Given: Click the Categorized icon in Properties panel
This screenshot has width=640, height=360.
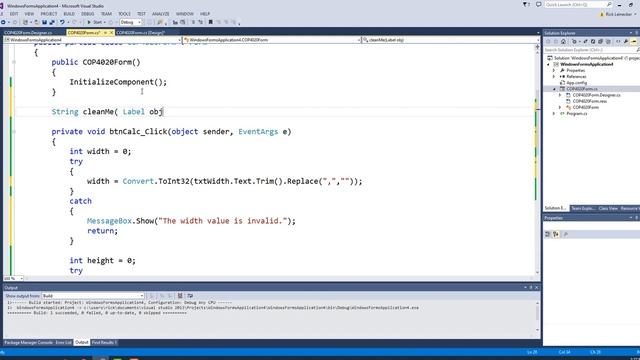Looking at the screenshot, I should click(x=548, y=234).
